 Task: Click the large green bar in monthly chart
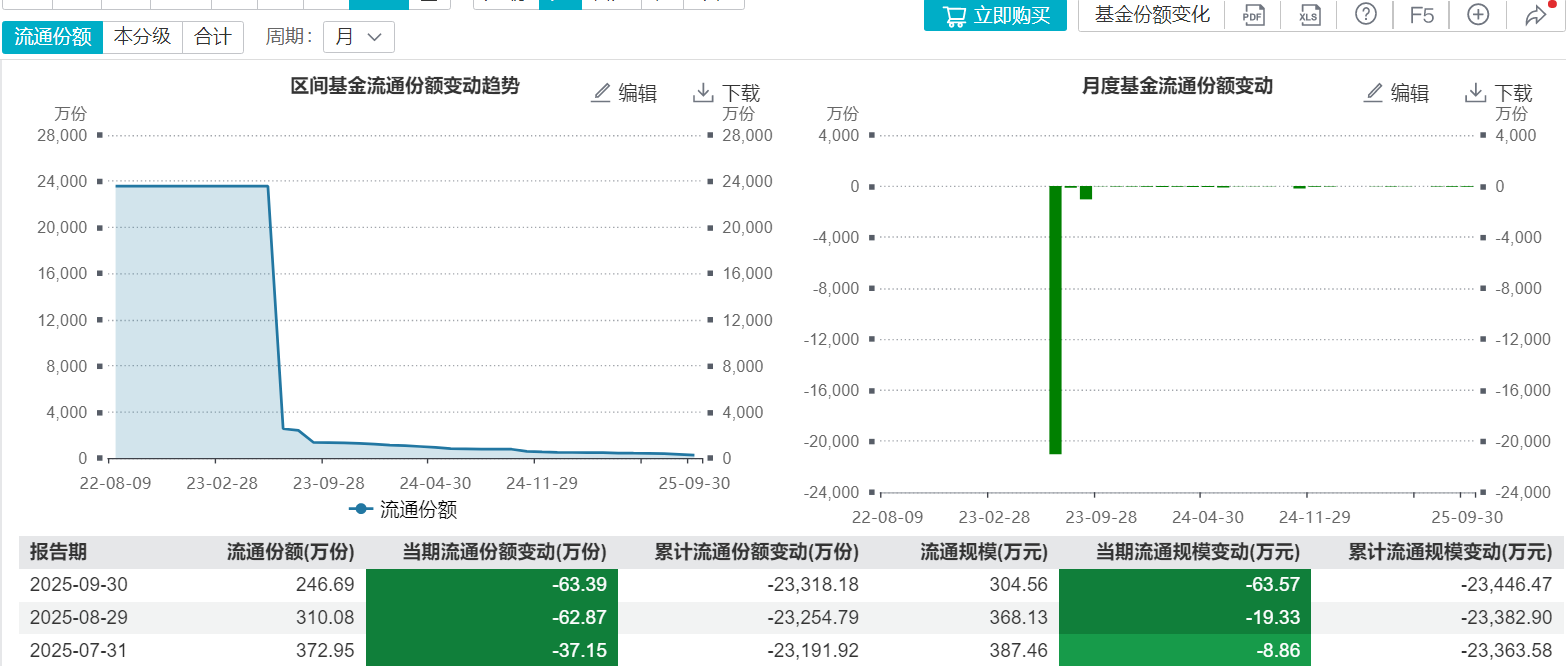pyautogui.click(x=1055, y=320)
